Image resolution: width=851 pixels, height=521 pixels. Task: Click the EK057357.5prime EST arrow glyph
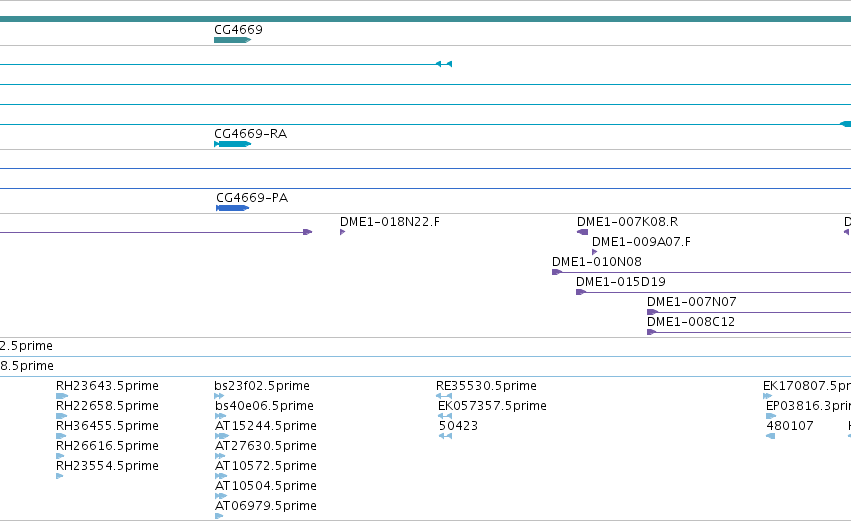445,416
